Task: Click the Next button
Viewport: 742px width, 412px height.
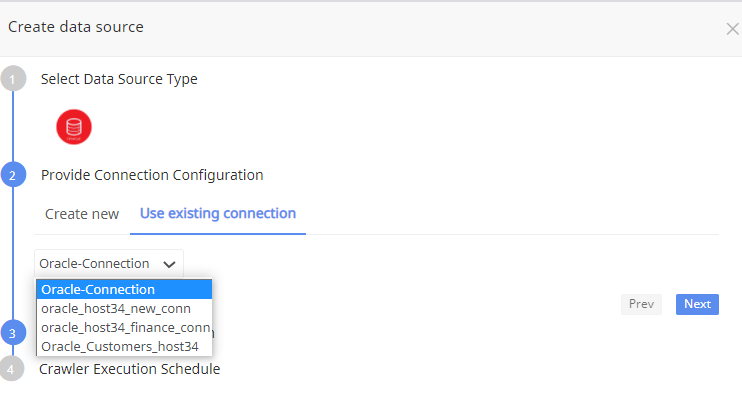Action: coord(697,304)
